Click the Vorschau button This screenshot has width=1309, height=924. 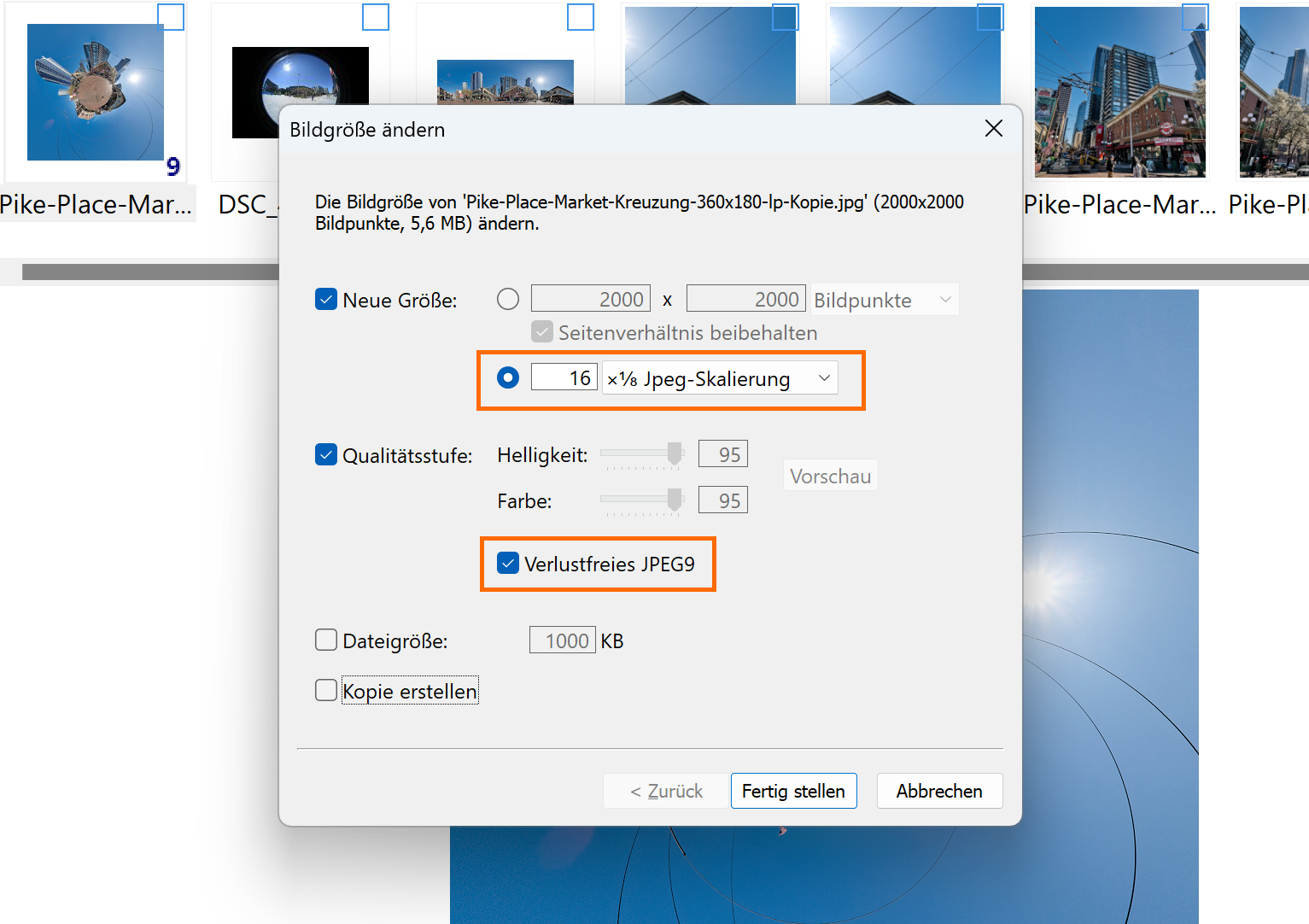830,476
